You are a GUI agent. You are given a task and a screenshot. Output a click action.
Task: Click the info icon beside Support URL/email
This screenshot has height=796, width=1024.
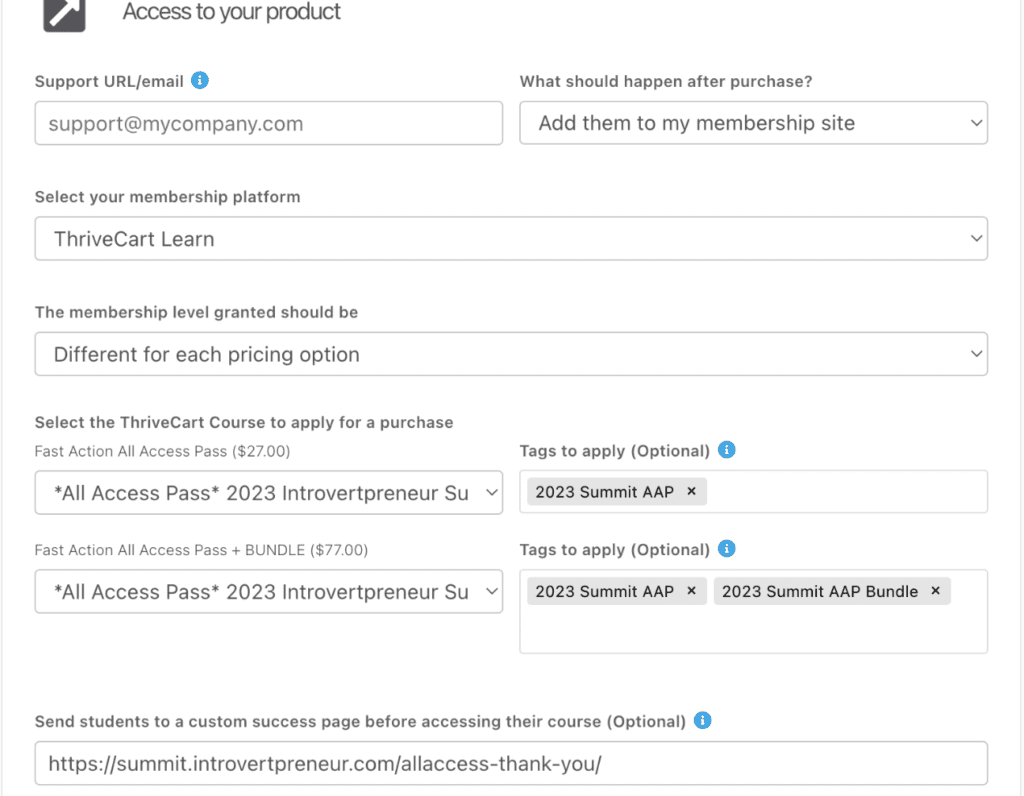[199, 80]
